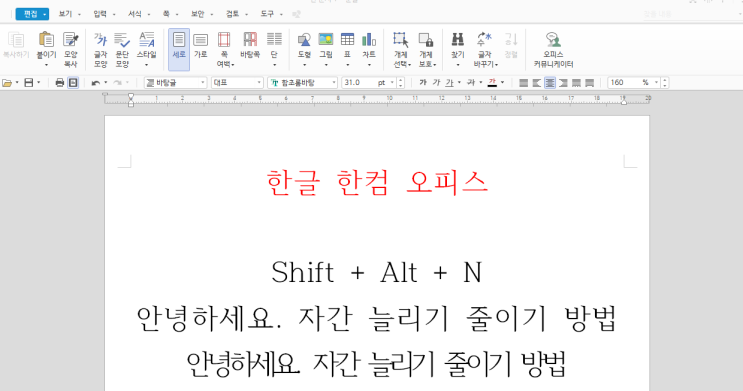
Task: Open the font color picker 가
Action: tap(492, 82)
